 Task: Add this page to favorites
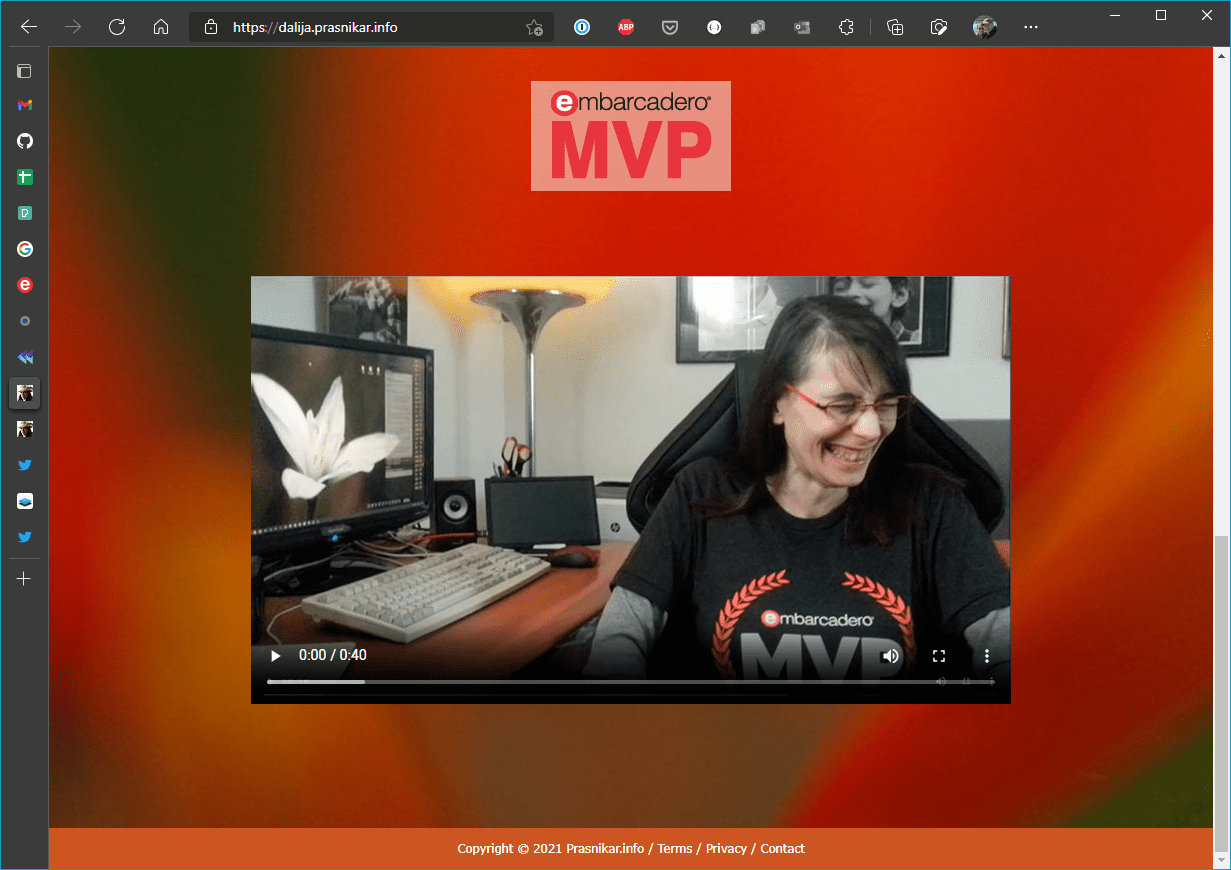(534, 27)
